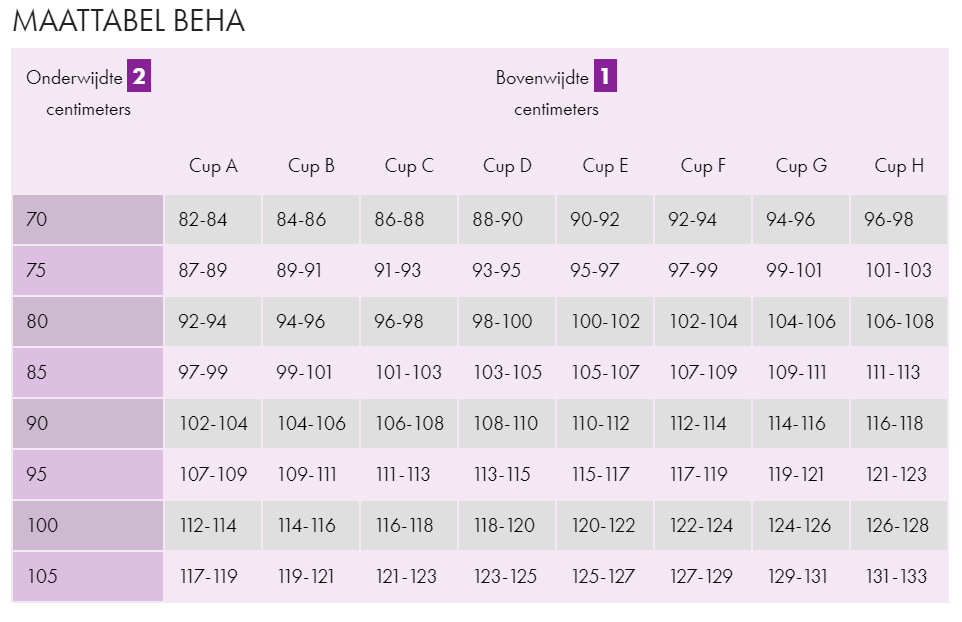The width and height of the screenshot is (962, 622).
Task: Select the Cup H column header
Action: [x=899, y=166]
